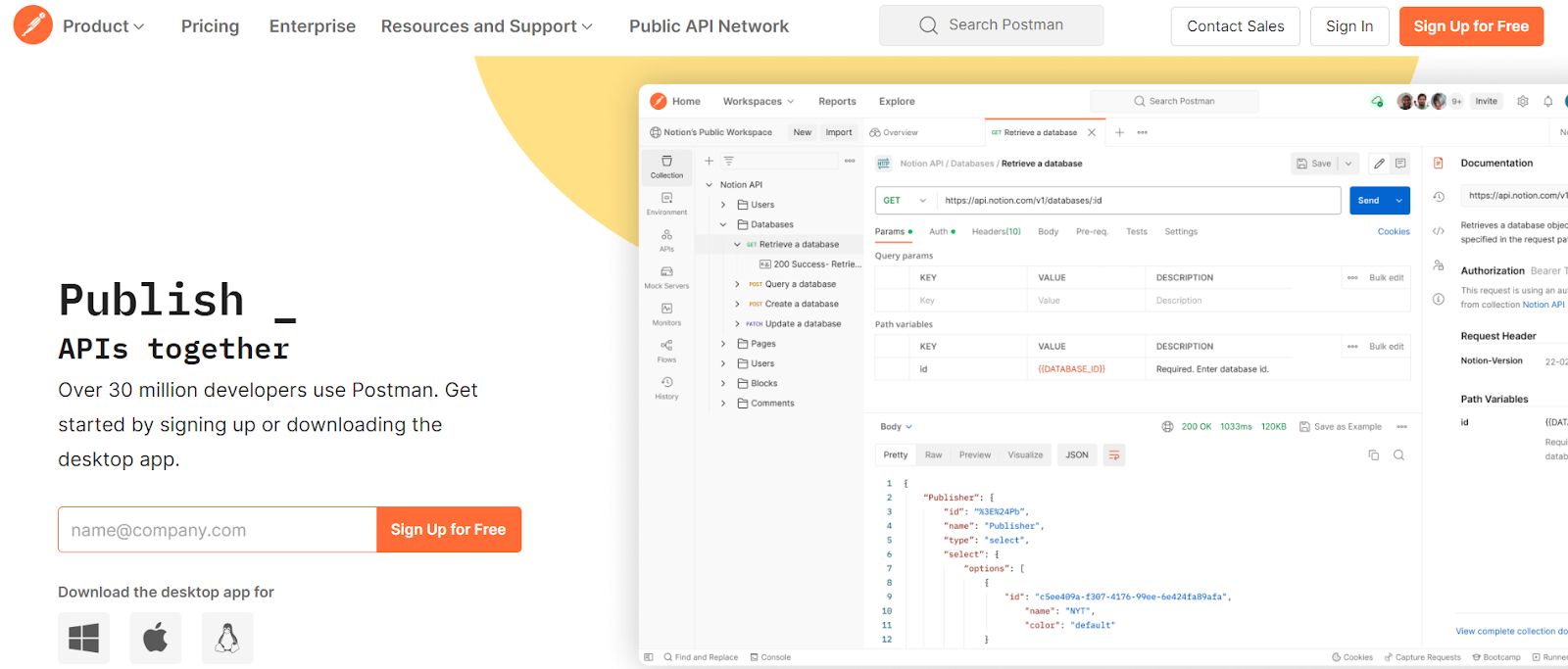Click the filter icon in collection sidebar
The width and height of the screenshot is (1568, 669).
[728, 161]
